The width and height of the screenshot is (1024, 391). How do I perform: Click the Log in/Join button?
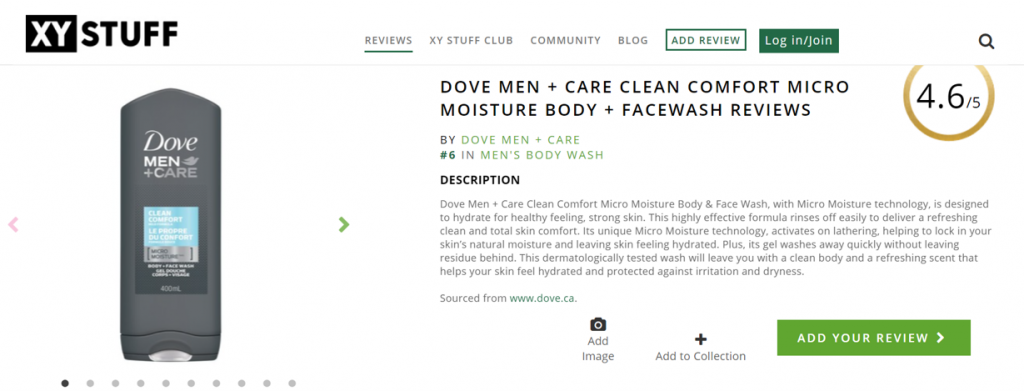point(799,40)
